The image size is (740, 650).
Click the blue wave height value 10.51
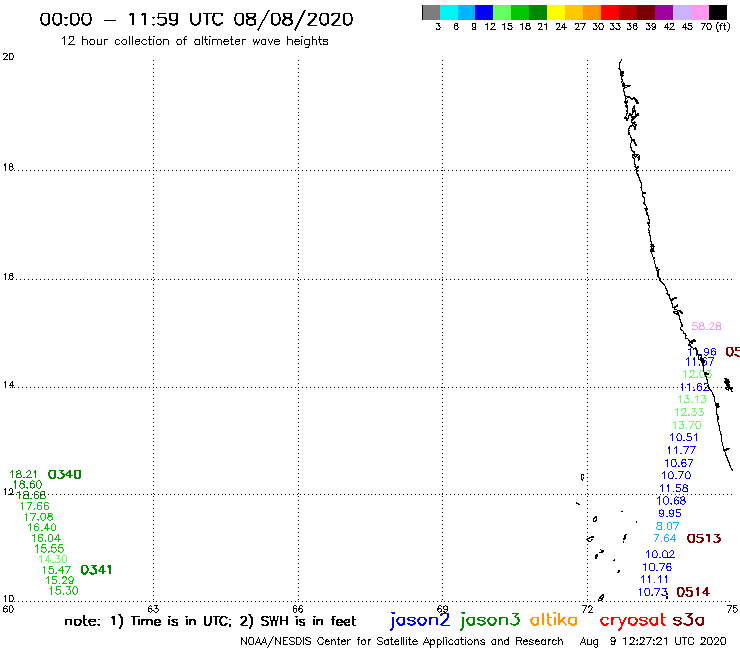click(x=684, y=438)
